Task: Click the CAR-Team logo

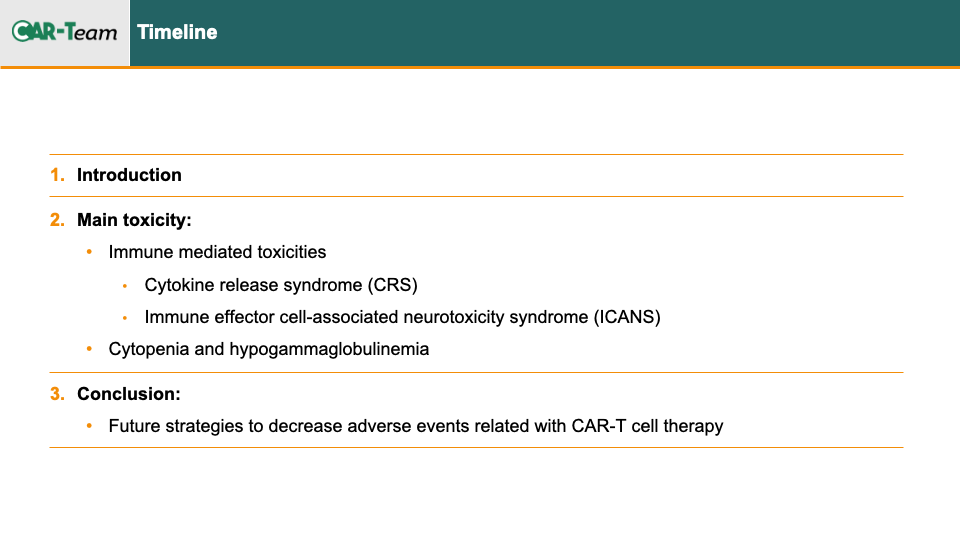Action: (x=64, y=31)
